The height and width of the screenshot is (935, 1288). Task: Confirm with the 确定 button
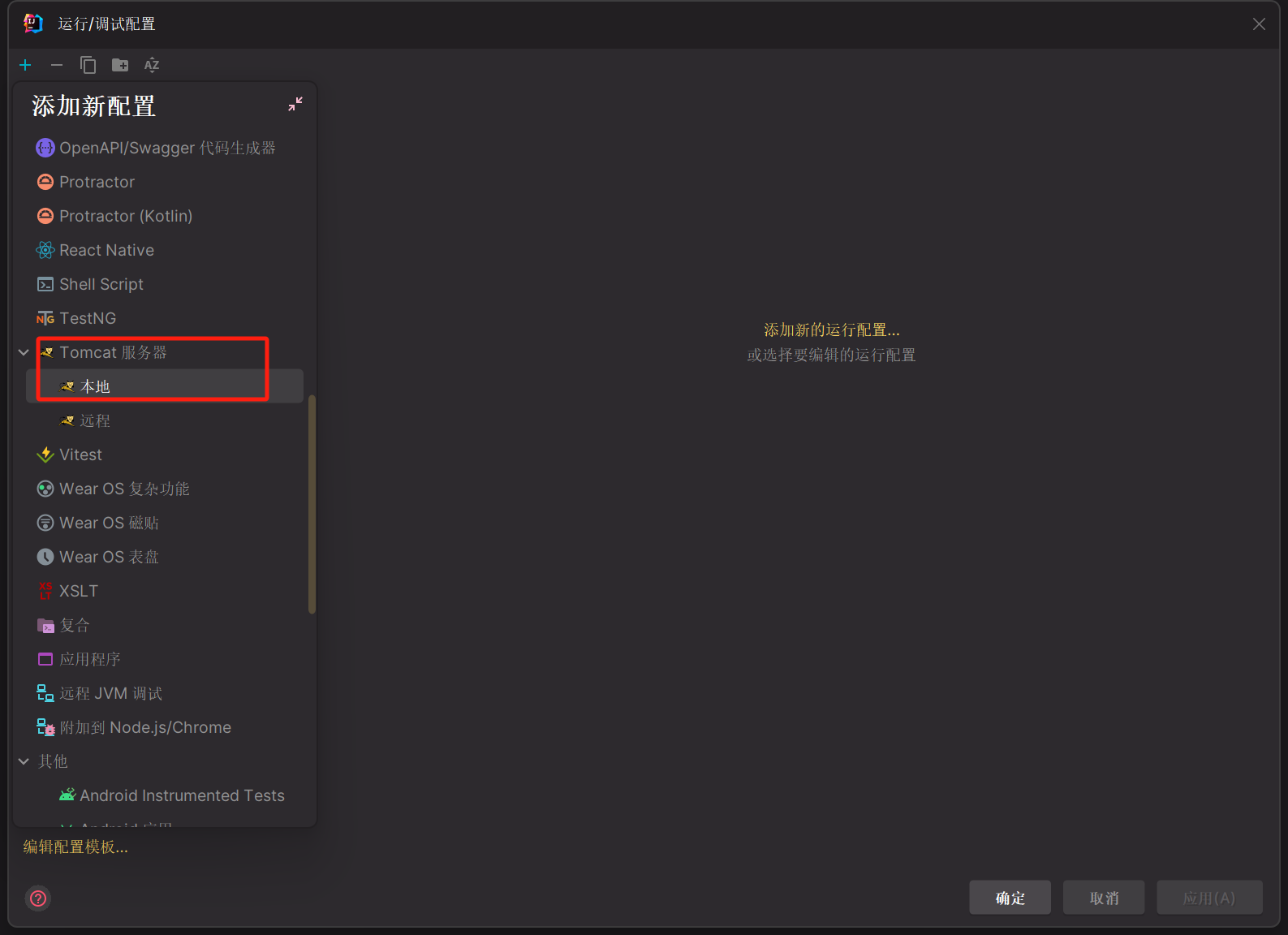(1010, 898)
